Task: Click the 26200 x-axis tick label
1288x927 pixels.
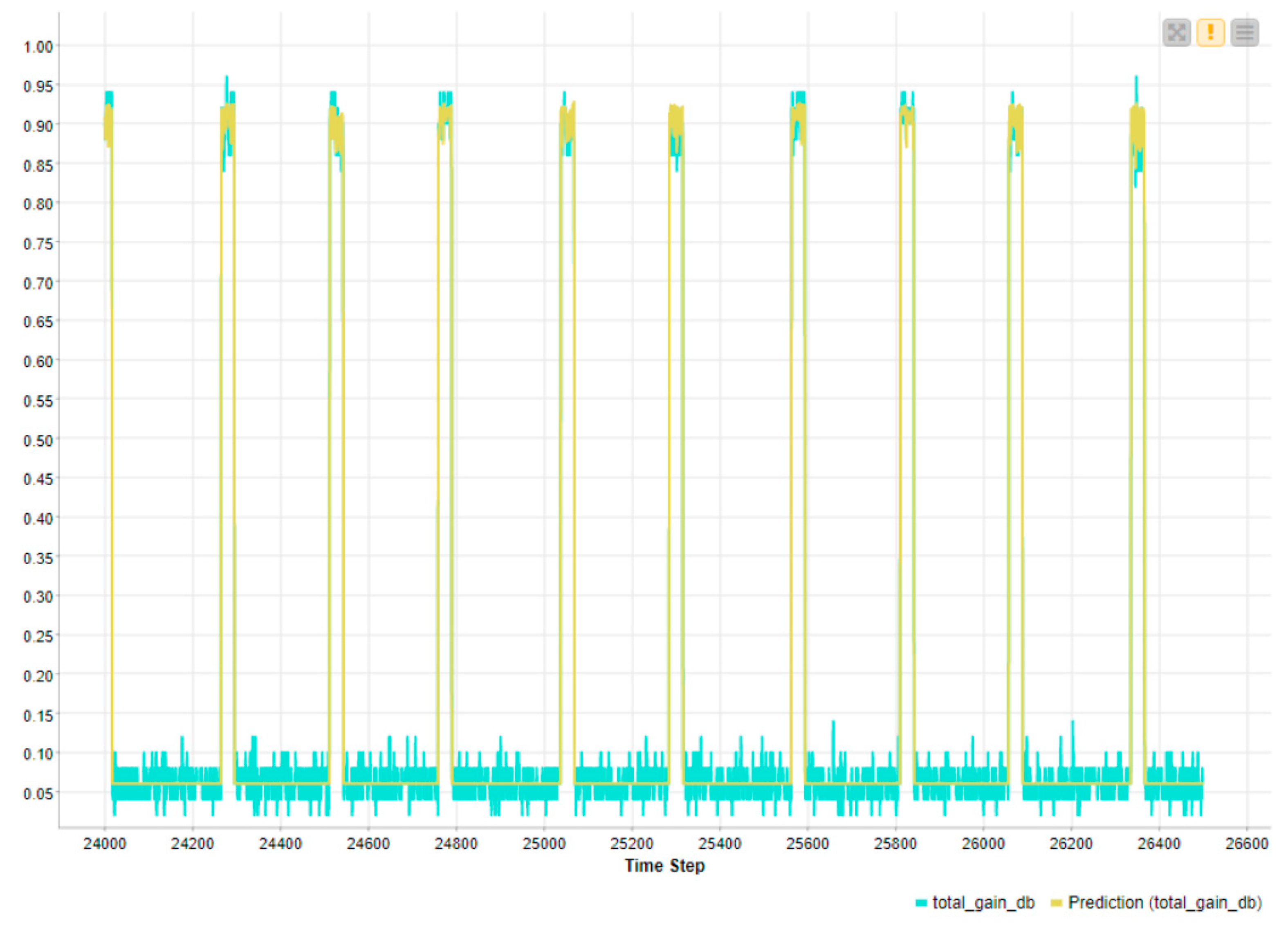Action: [1071, 844]
